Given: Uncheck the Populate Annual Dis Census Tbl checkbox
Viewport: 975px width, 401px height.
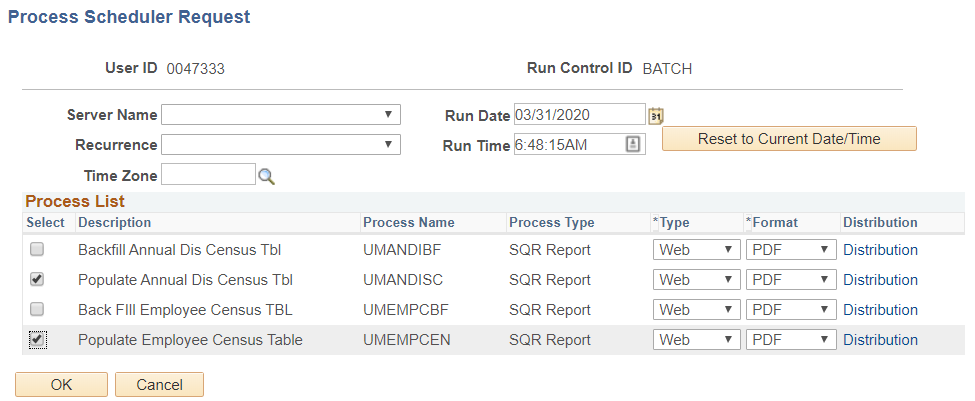Looking at the screenshot, I should 37,279.
